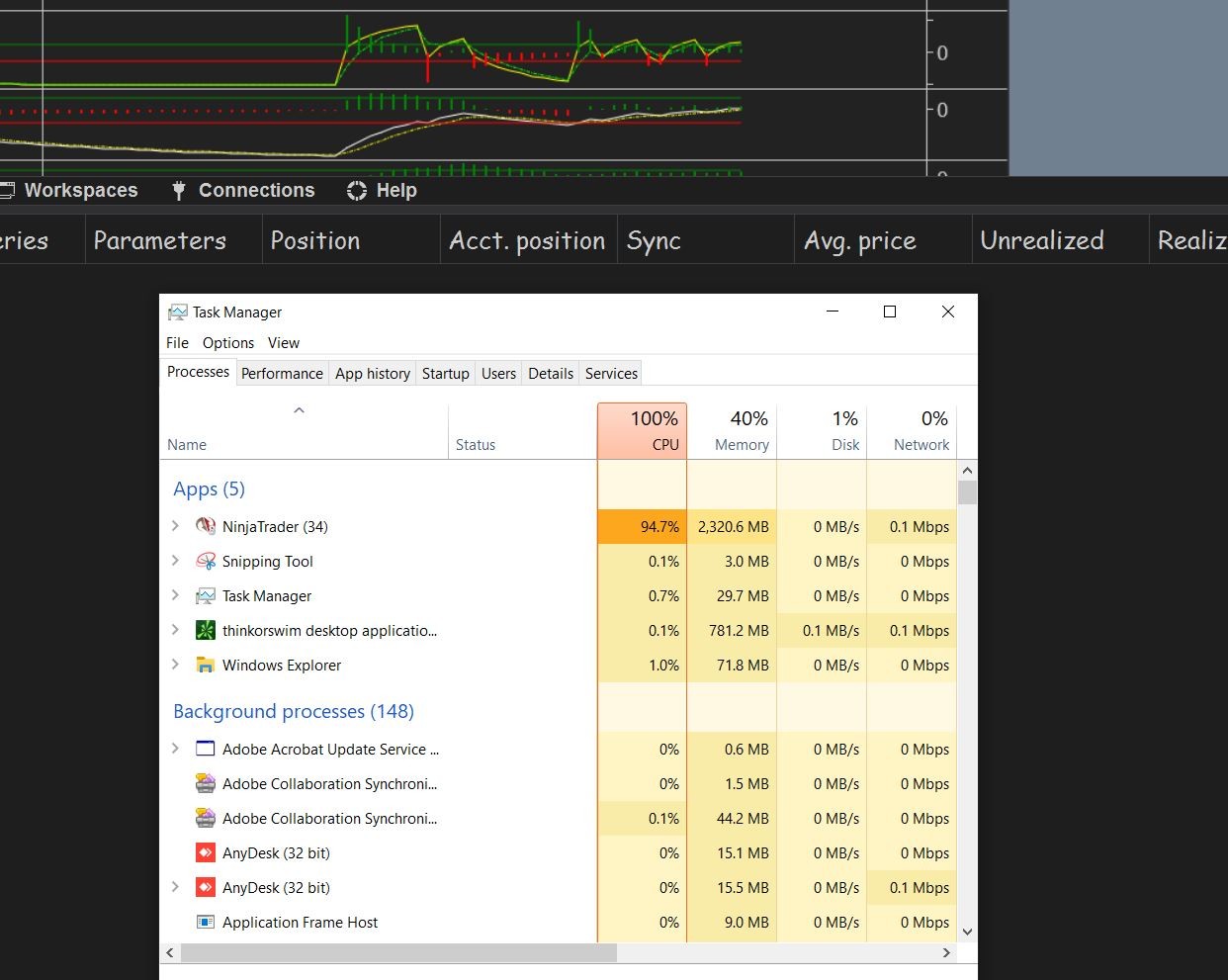Click the Acct. position column header
This screenshot has height=980, width=1228.
[529, 240]
